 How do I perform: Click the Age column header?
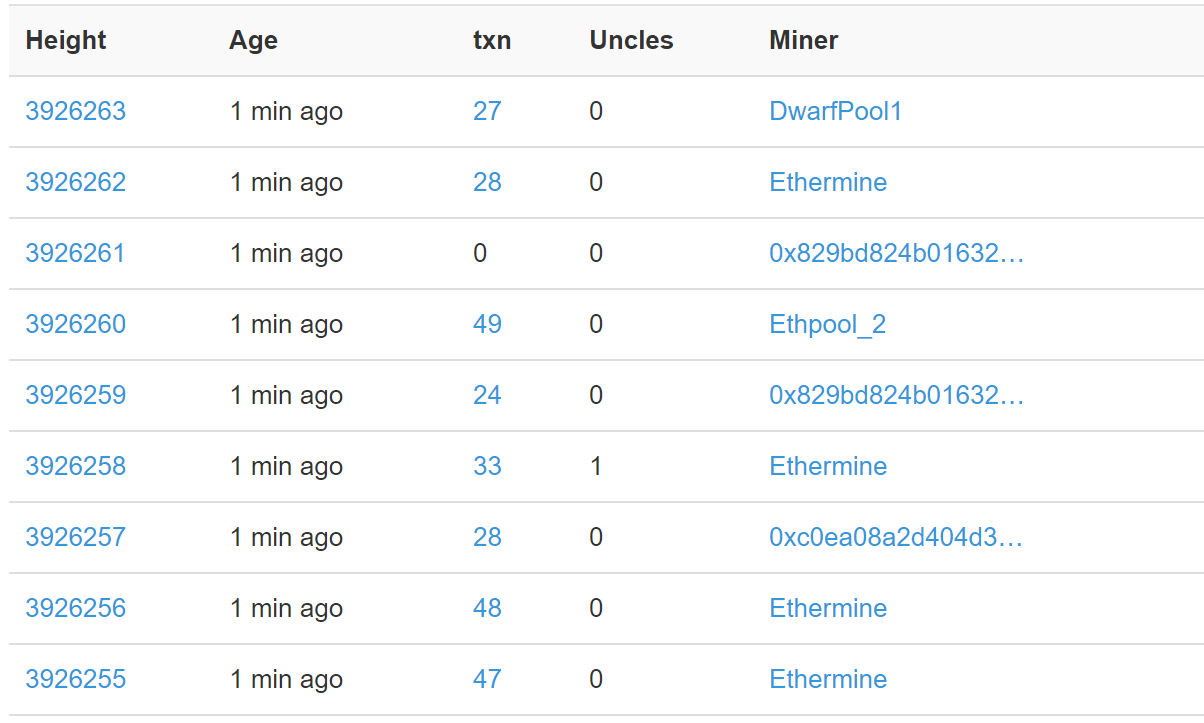pyautogui.click(x=253, y=40)
